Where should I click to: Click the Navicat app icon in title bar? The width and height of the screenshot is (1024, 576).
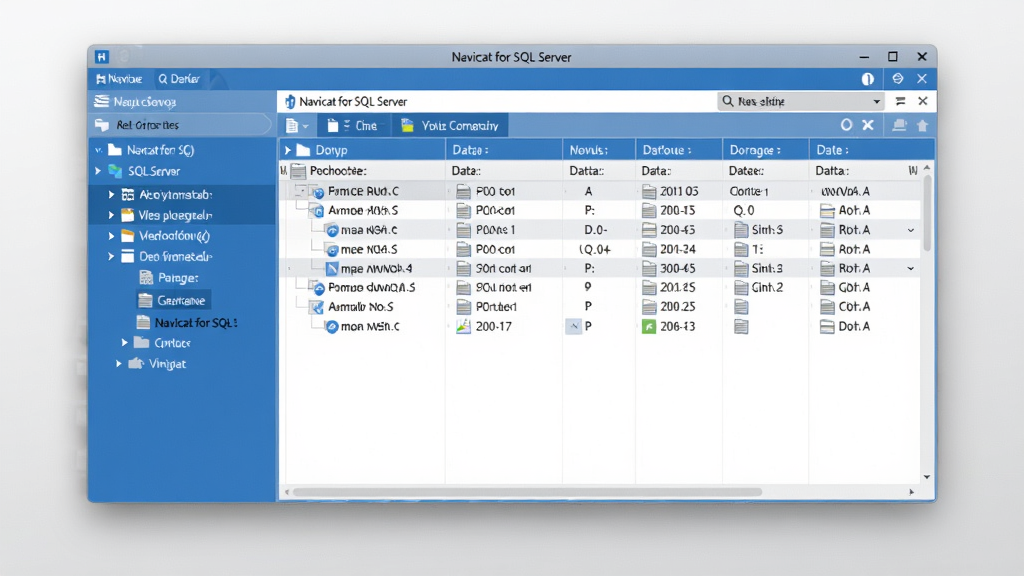(x=102, y=57)
